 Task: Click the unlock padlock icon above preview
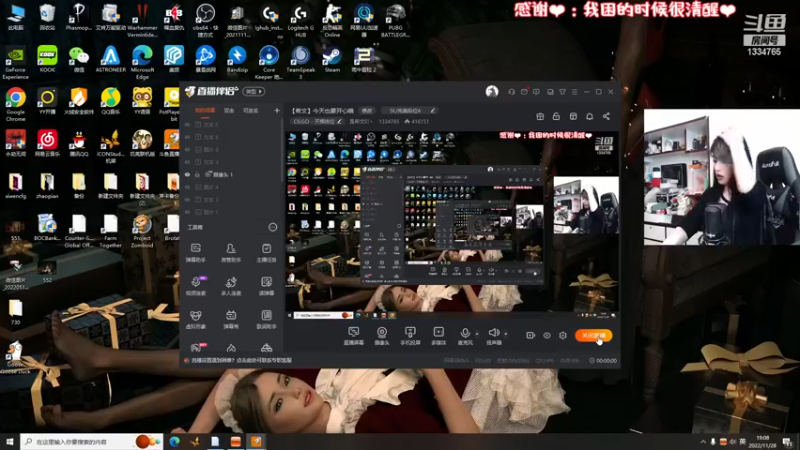coord(556,116)
